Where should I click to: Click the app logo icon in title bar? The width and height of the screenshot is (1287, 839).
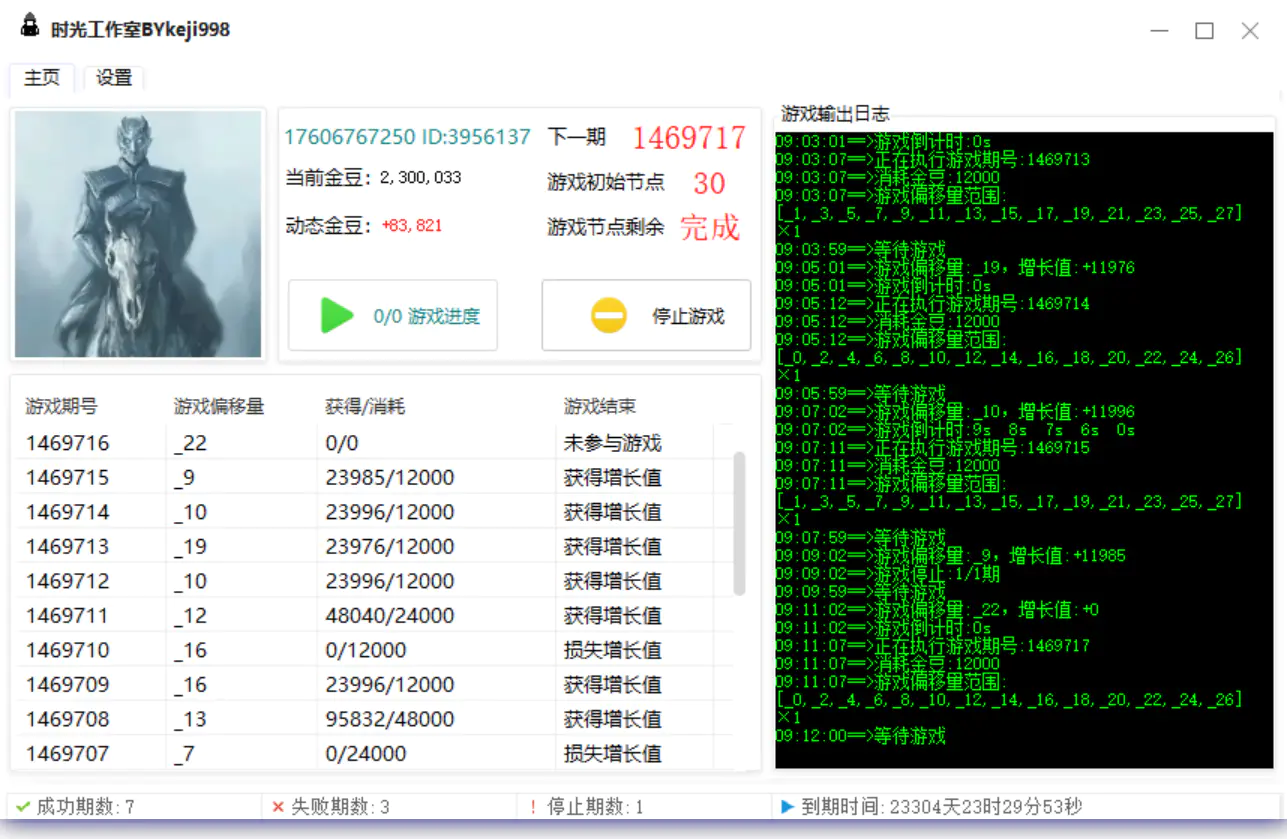point(30,27)
